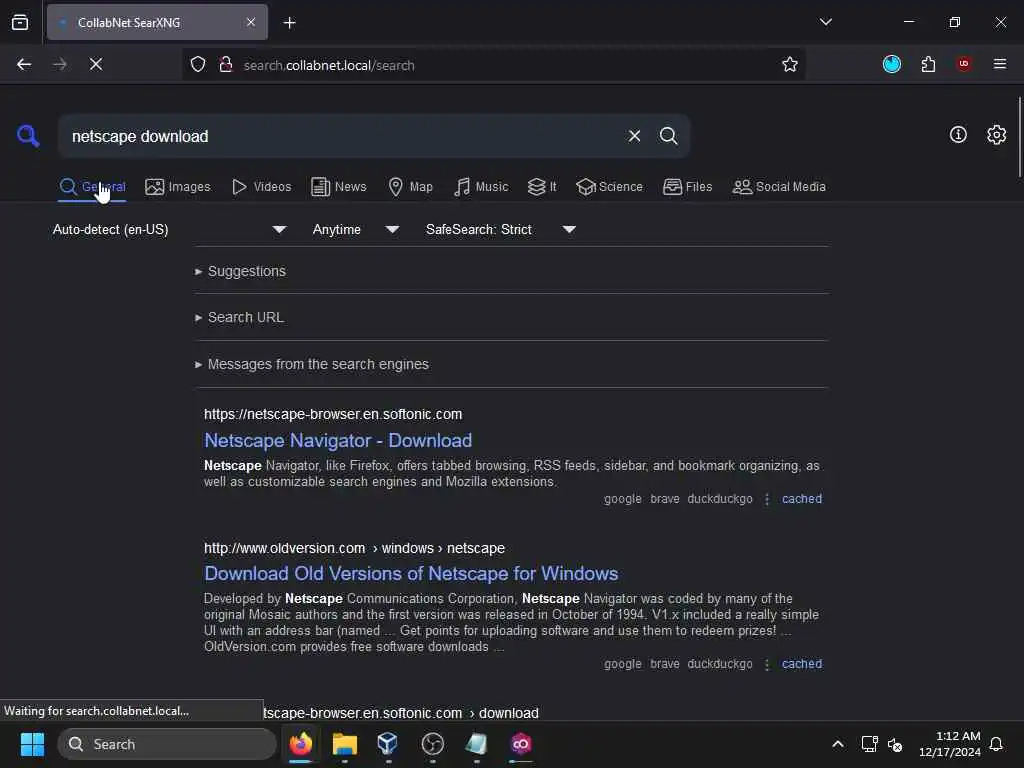Go back to previous page

tap(24, 64)
